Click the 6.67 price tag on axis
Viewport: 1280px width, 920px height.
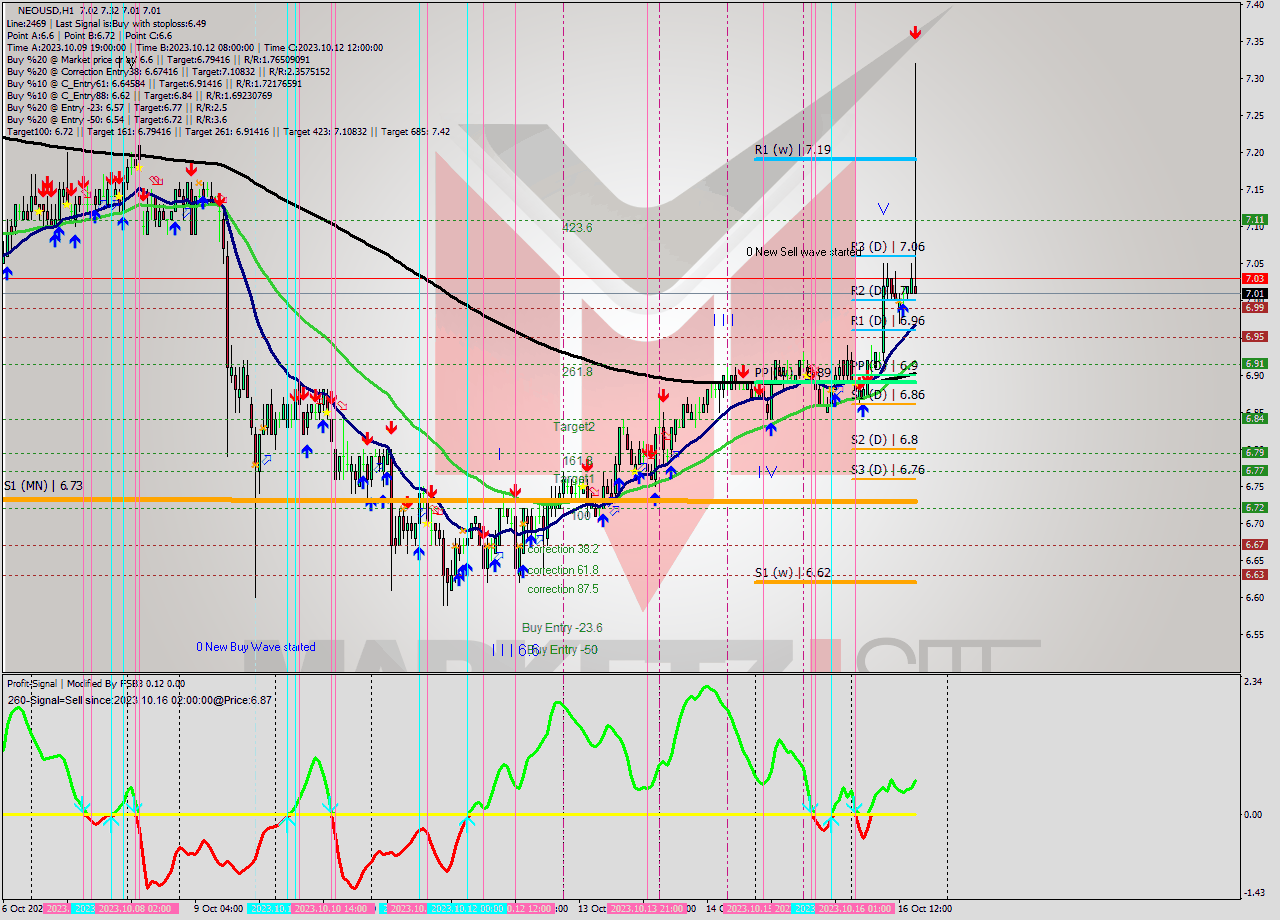click(1254, 544)
